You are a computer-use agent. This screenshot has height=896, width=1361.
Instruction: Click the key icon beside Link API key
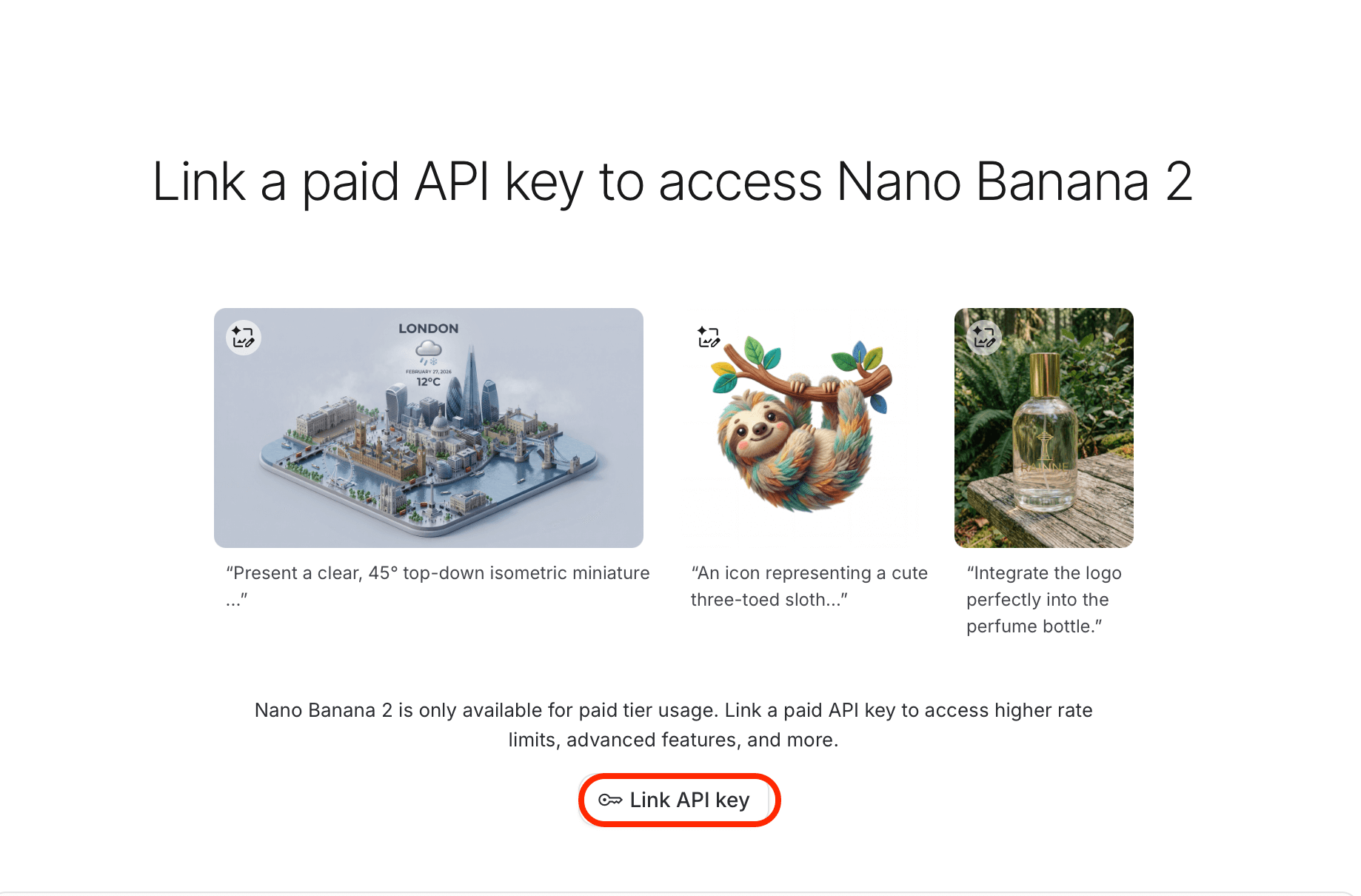pos(609,800)
